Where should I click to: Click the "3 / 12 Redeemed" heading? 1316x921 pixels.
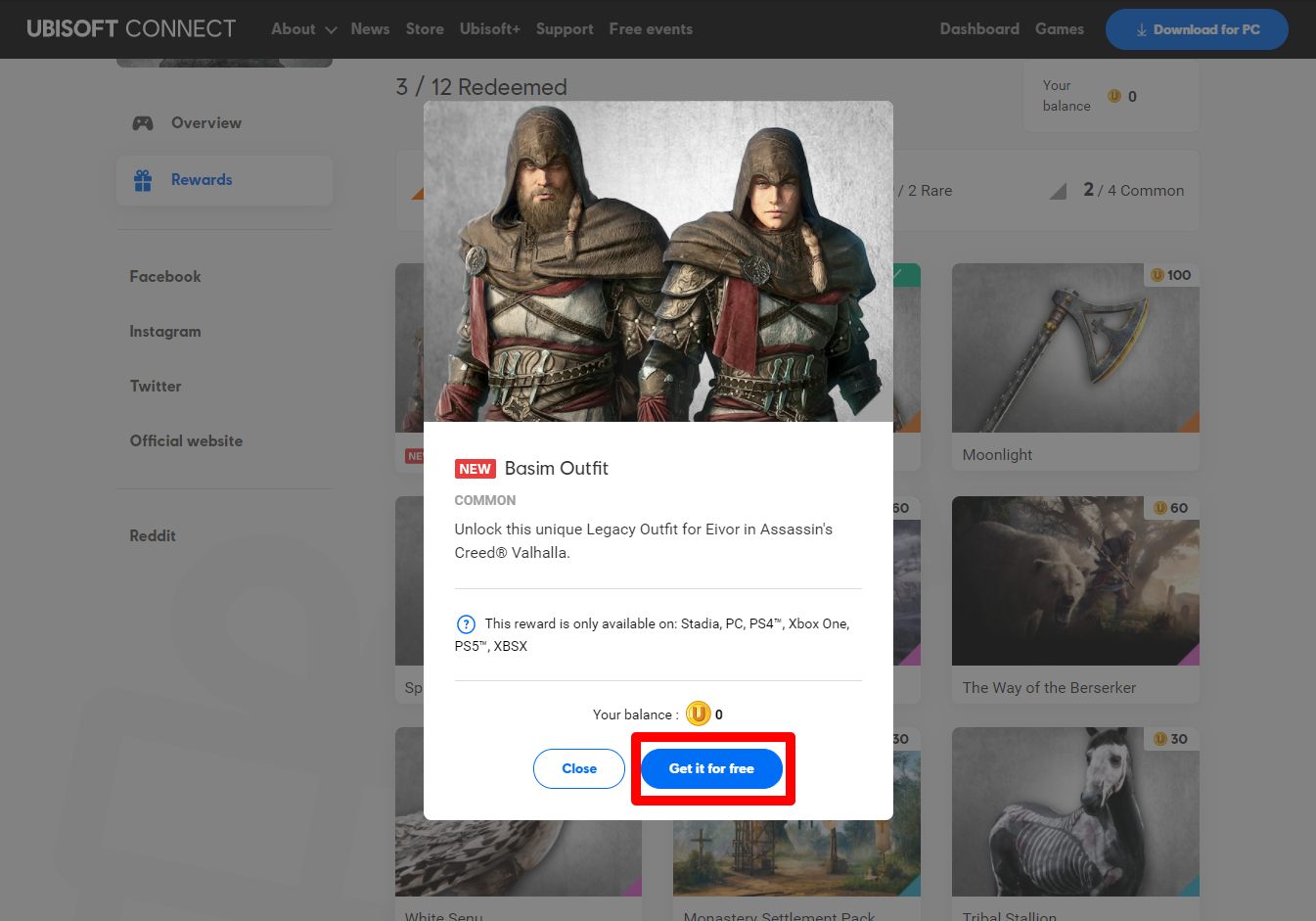(x=481, y=87)
